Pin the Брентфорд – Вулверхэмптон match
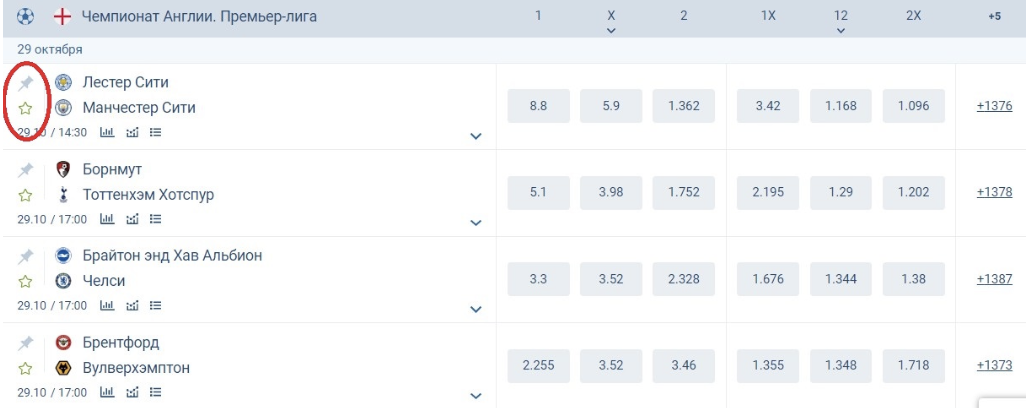1030x408 pixels. (26, 343)
